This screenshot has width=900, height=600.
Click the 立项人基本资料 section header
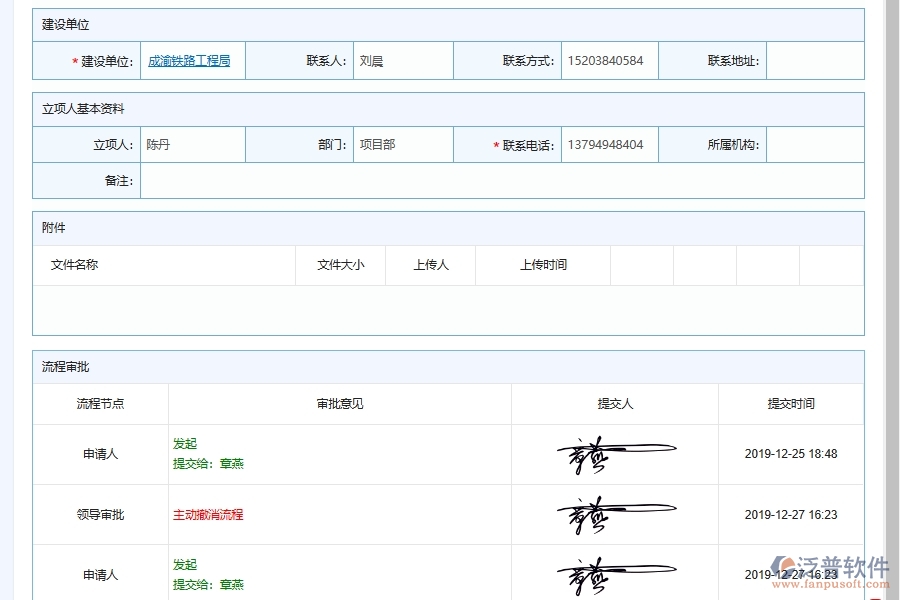point(83,109)
